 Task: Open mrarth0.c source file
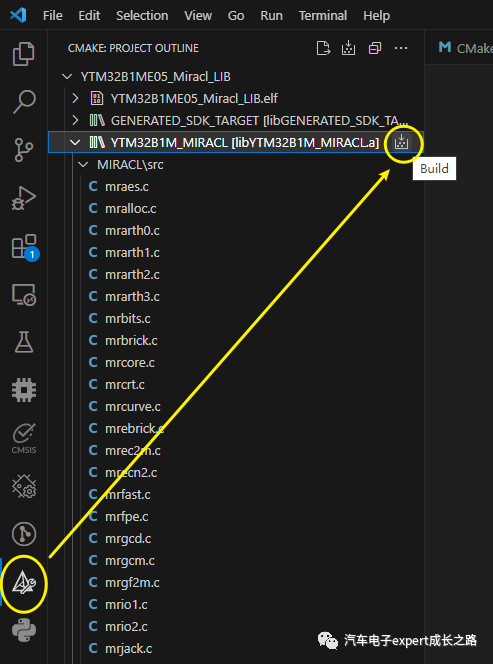click(132, 231)
